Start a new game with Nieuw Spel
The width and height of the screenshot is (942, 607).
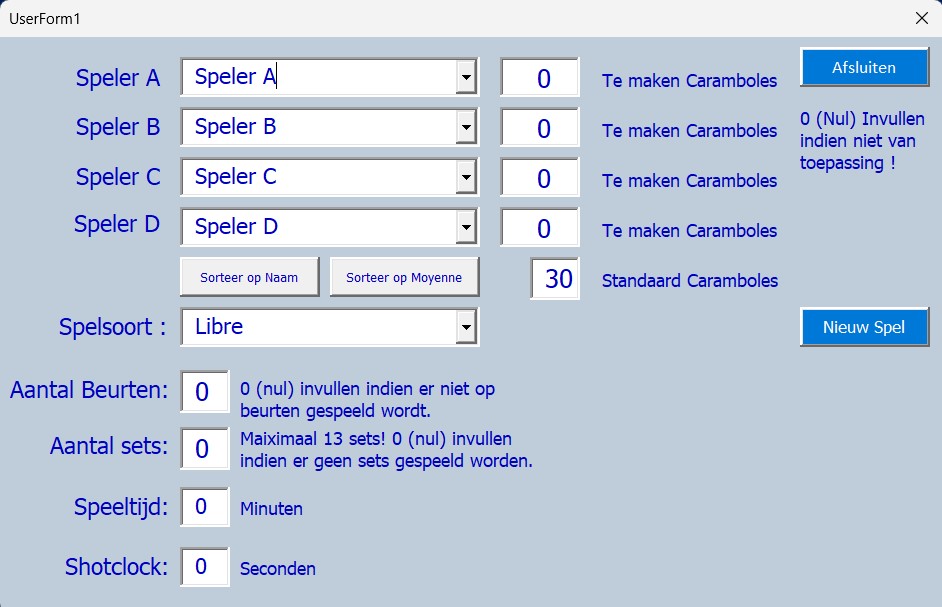[x=864, y=327]
